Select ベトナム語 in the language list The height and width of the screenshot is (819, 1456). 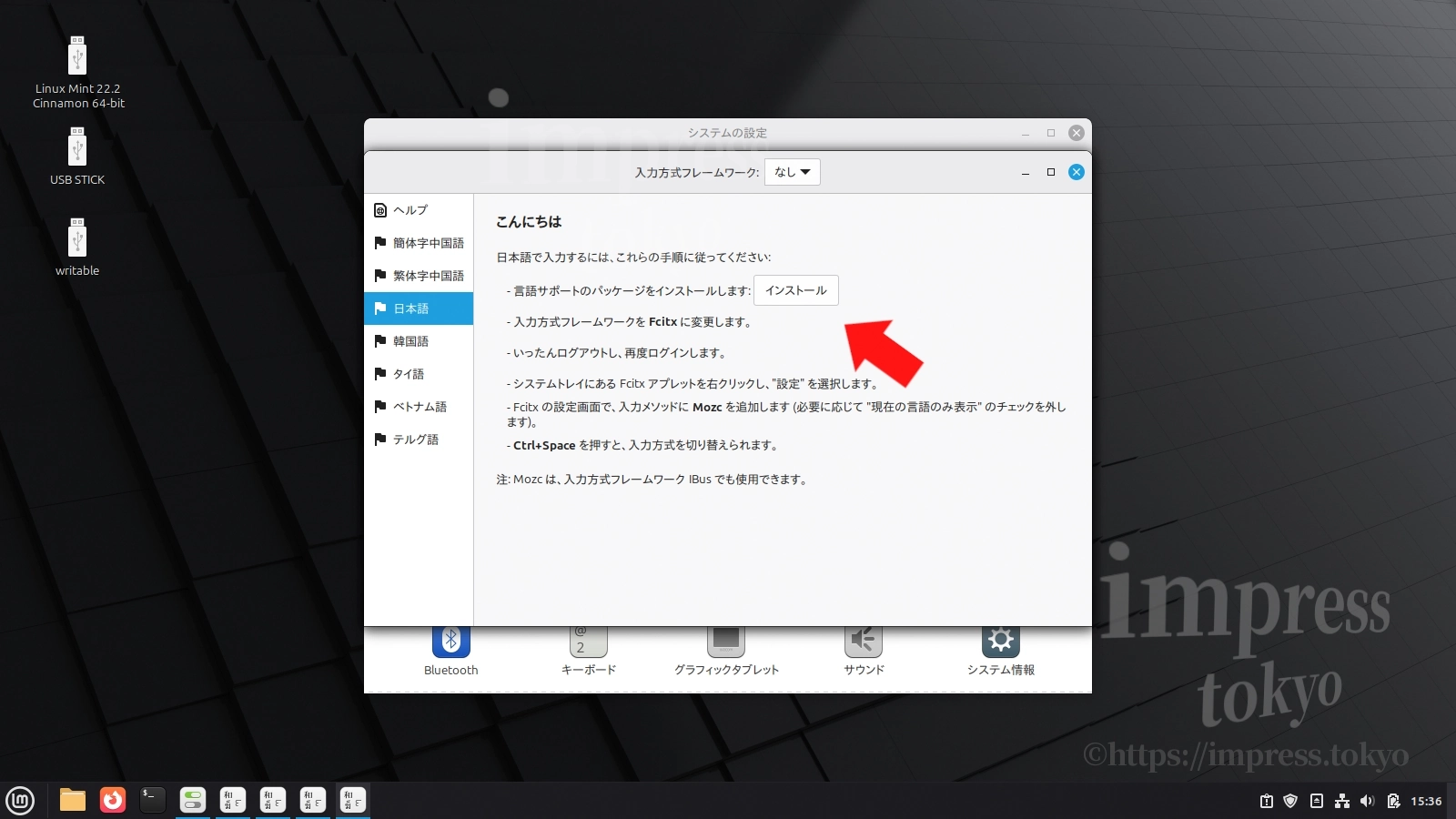(419, 407)
